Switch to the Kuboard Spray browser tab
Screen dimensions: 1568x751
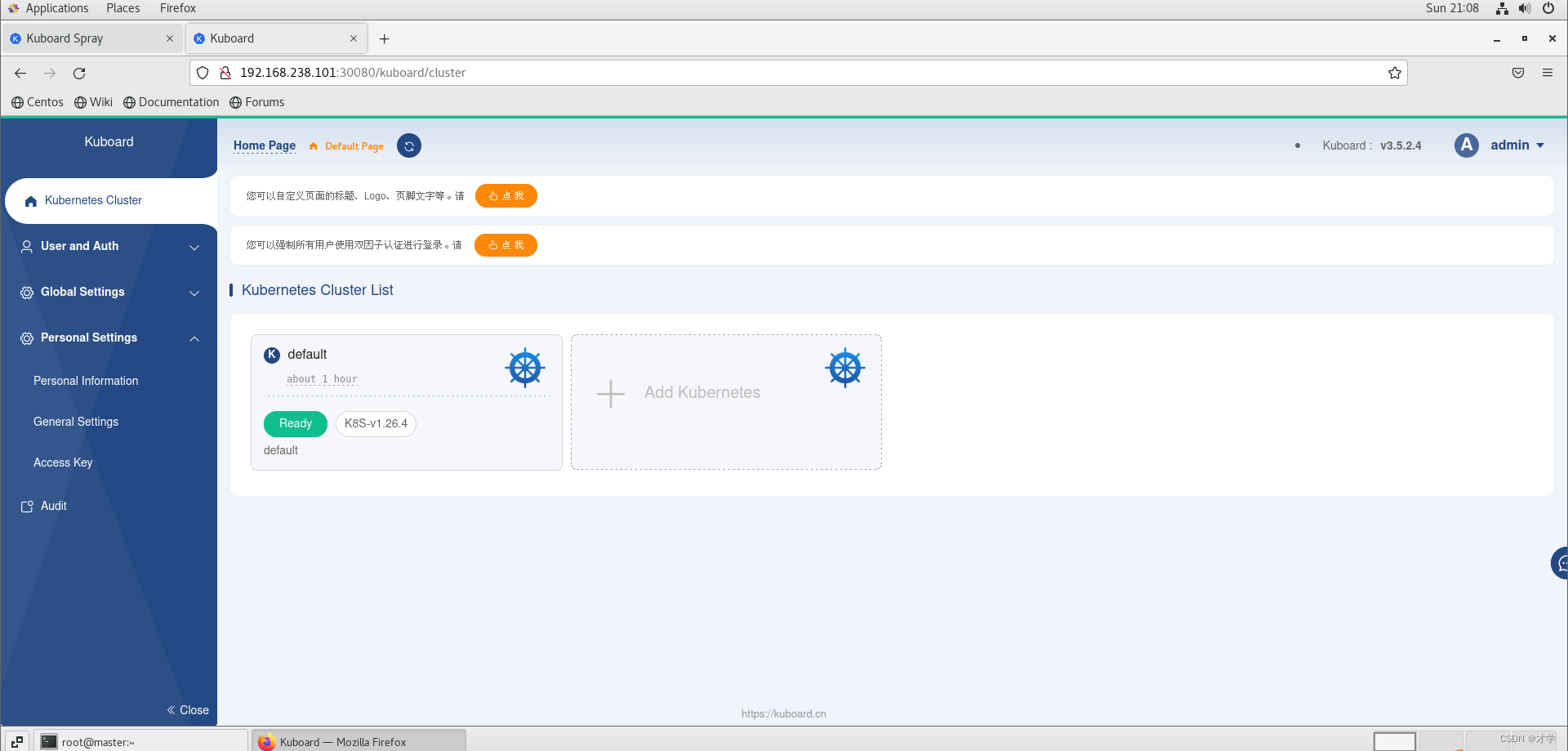click(91, 38)
